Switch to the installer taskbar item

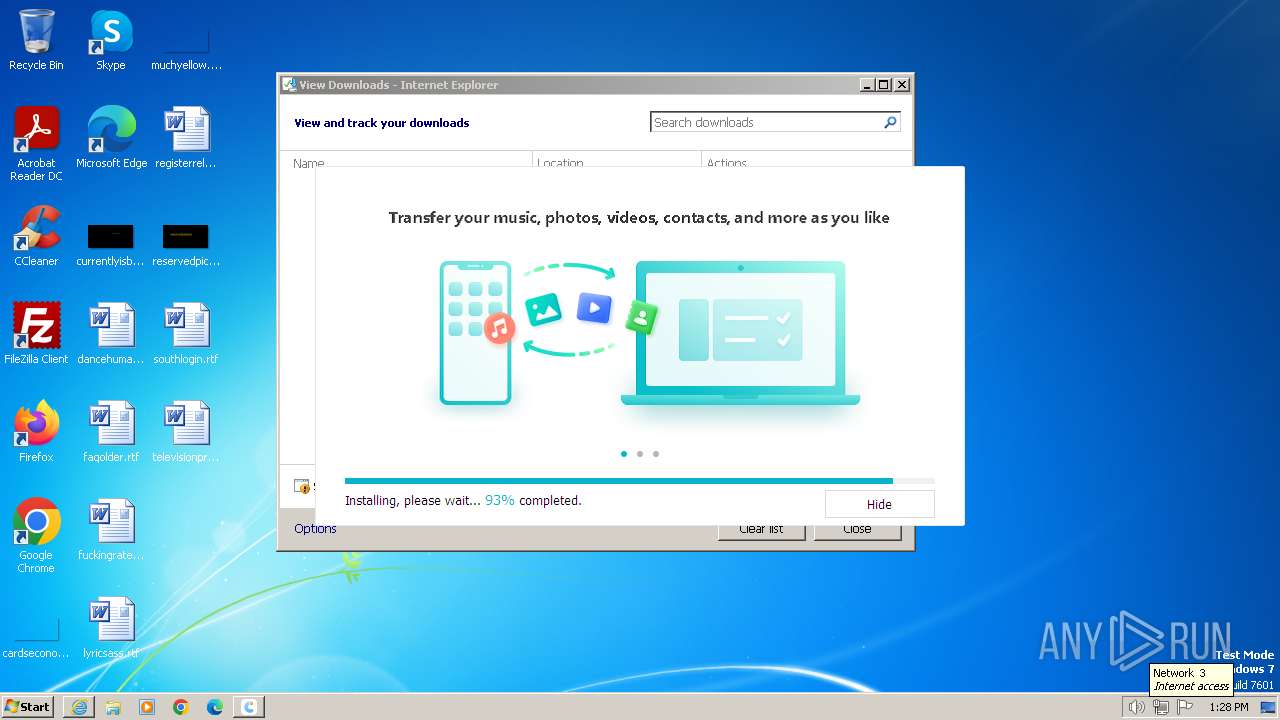pos(249,707)
